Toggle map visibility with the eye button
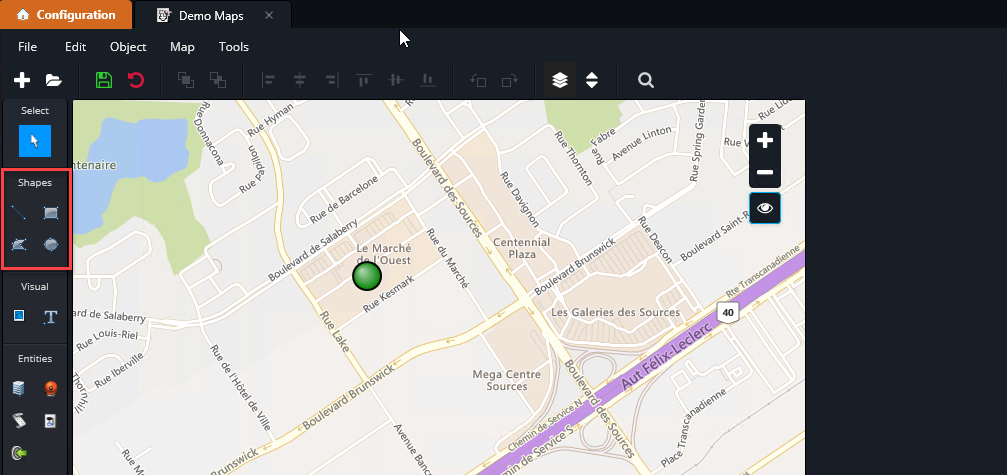The height and width of the screenshot is (475, 1007). tap(765, 208)
